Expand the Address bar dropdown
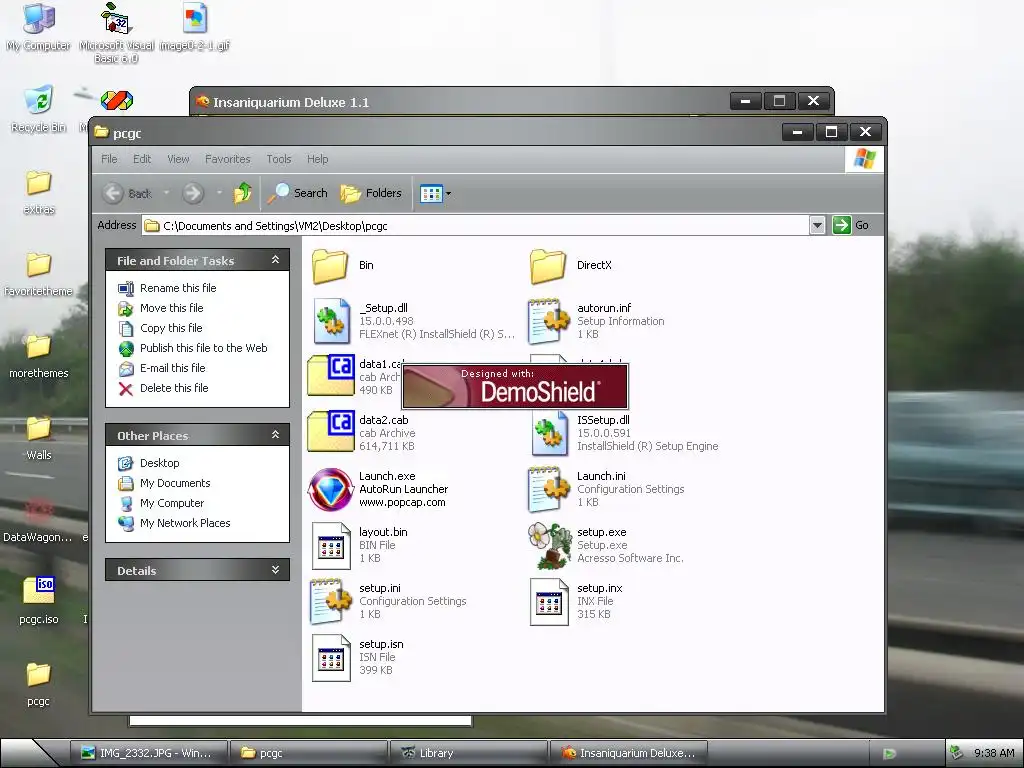 pyautogui.click(x=817, y=225)
